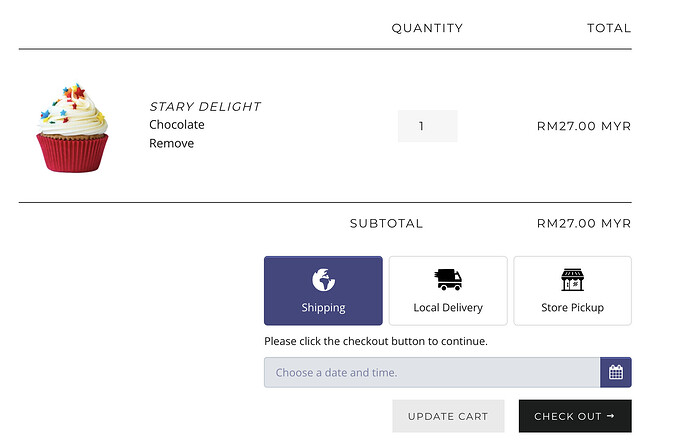Image resolution: width=690 pixels, height=442 pixels.
Task: Click the Total column header
Action: point(609,28)
